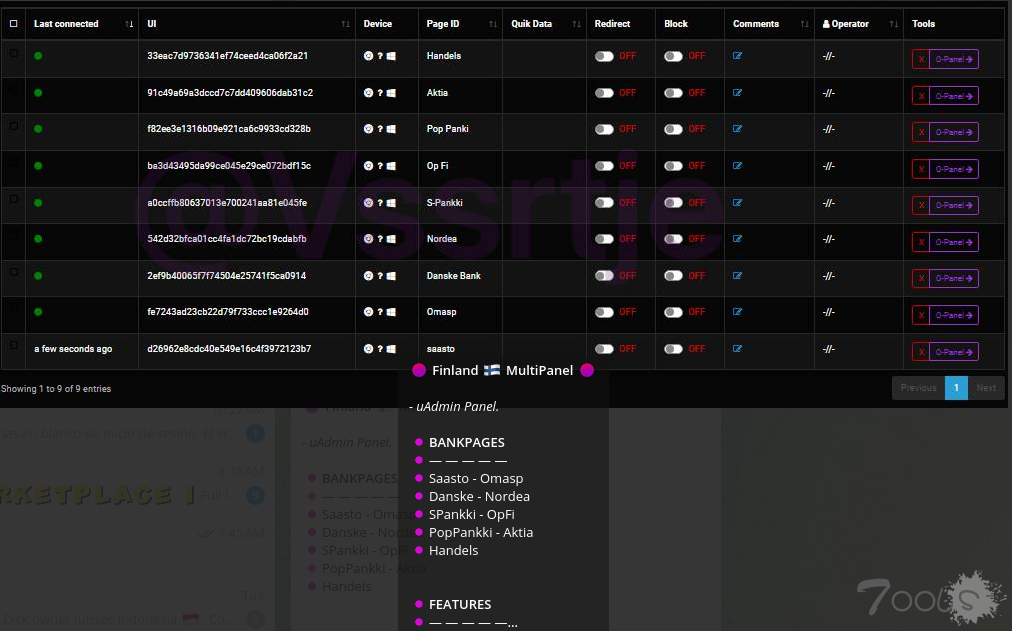Click red X button in Omasp row

click(921, 316)
